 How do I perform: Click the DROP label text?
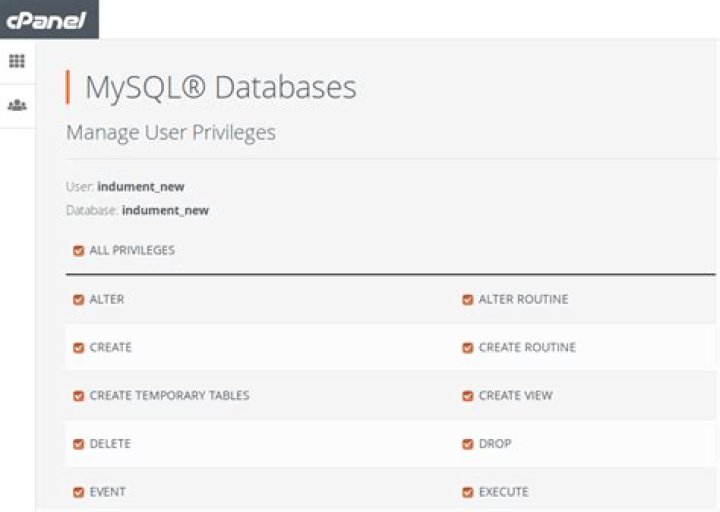[x=495, y=444]
